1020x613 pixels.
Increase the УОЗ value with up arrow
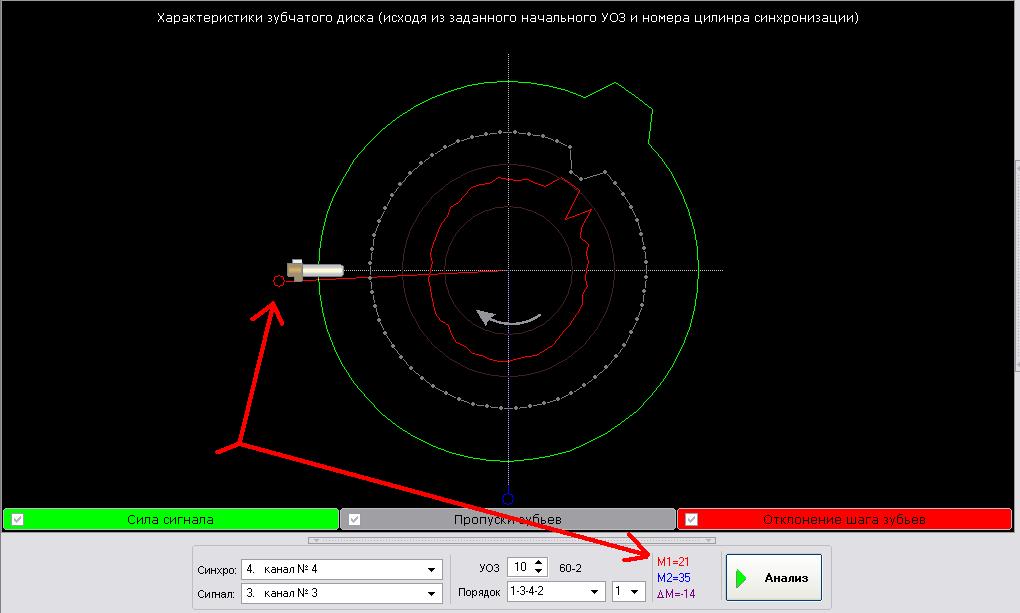pos(539,563)
